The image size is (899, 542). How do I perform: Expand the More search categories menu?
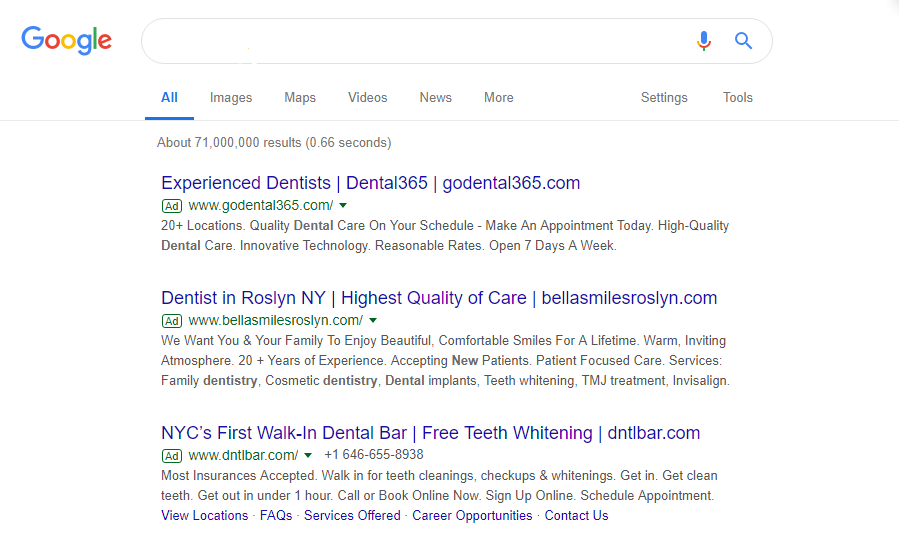point(499,98)
